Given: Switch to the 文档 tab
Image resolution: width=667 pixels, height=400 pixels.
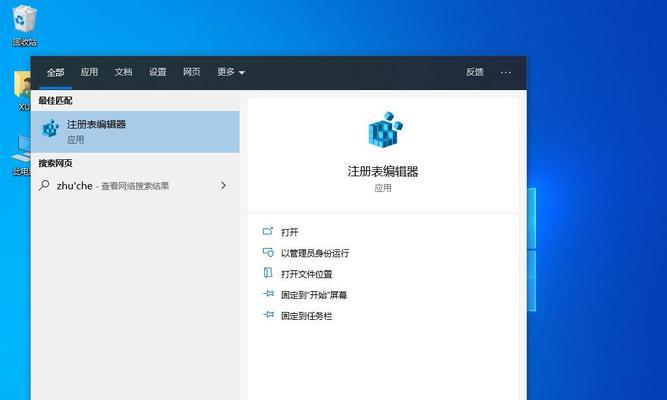Looking at the screenshot, I should [x=123, y=72].
